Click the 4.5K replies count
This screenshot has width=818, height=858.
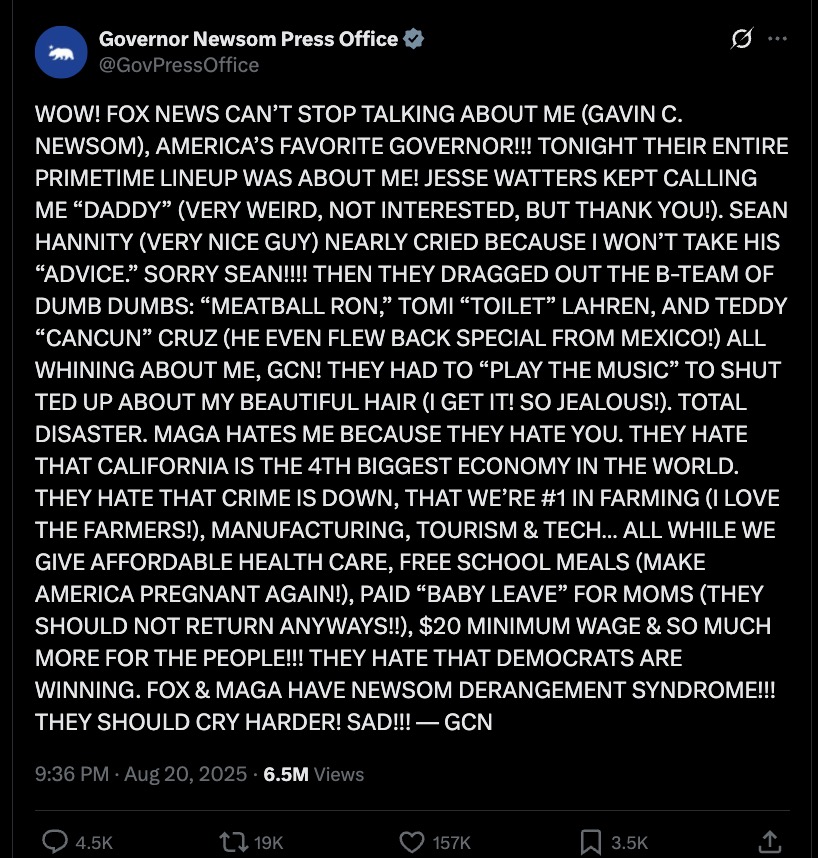(x=94, y=843)
